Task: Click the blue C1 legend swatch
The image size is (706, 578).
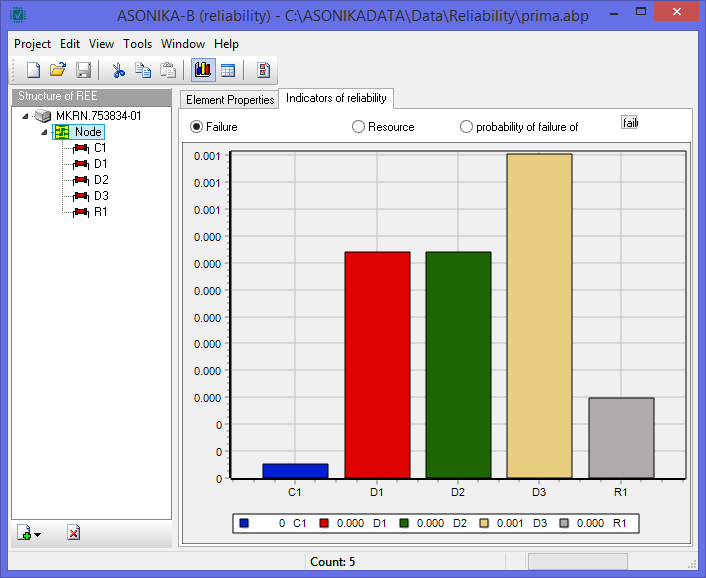Action: click(244, 523)
